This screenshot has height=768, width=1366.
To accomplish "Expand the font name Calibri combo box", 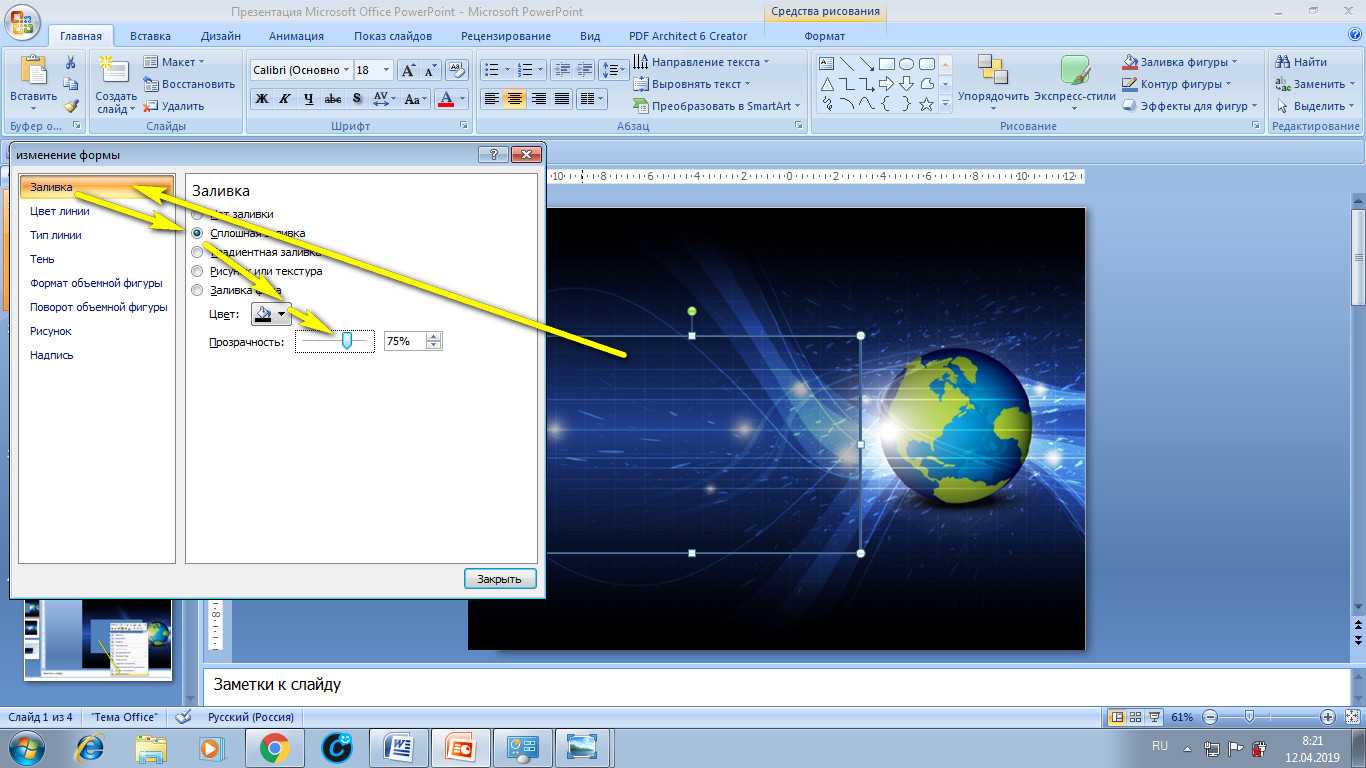I will click(x=346, y=70).
